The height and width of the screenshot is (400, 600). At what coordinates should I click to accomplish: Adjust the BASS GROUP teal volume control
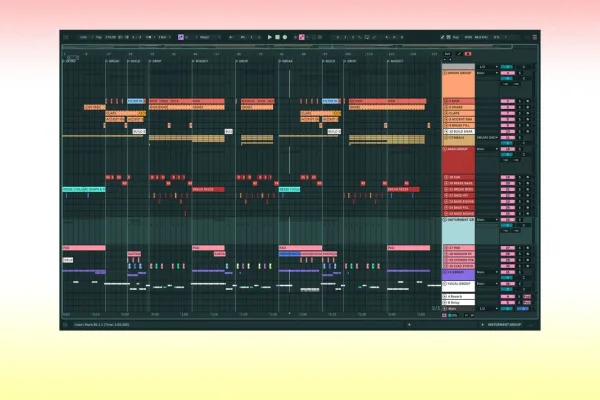click(x=507, y=155)
